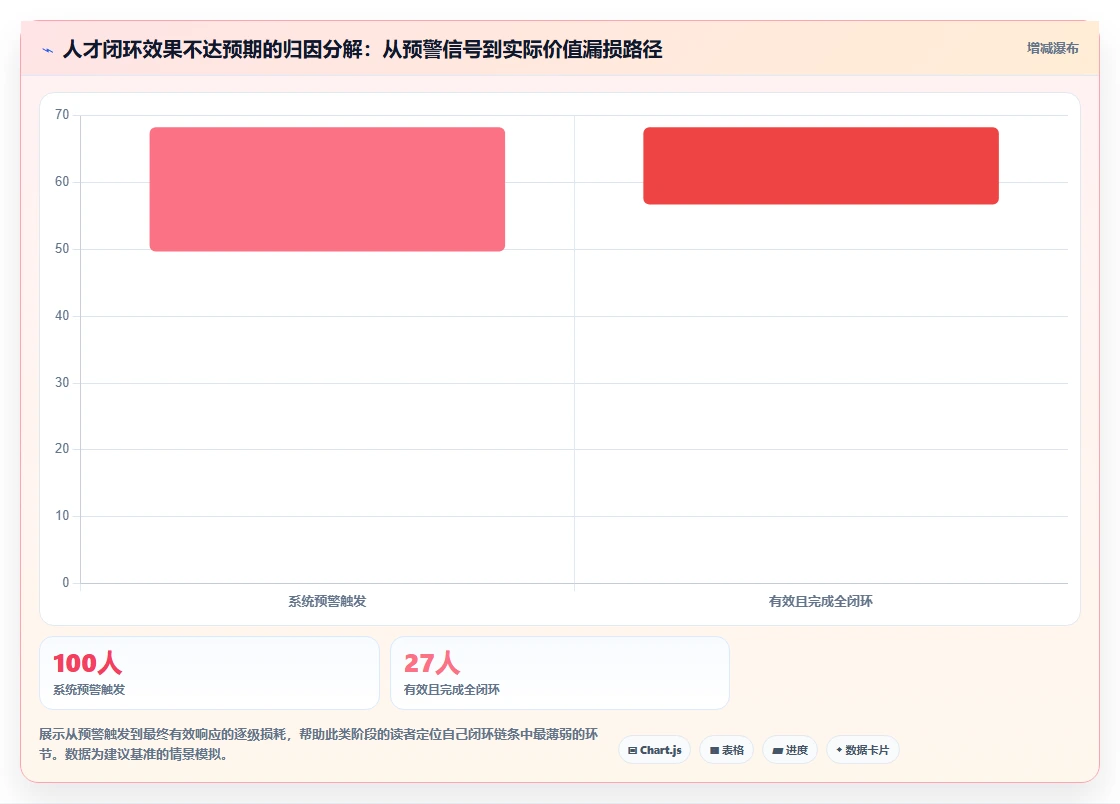Click the y-axis value 0
Screen dimensions: 1120x804
tap(66, 583)
